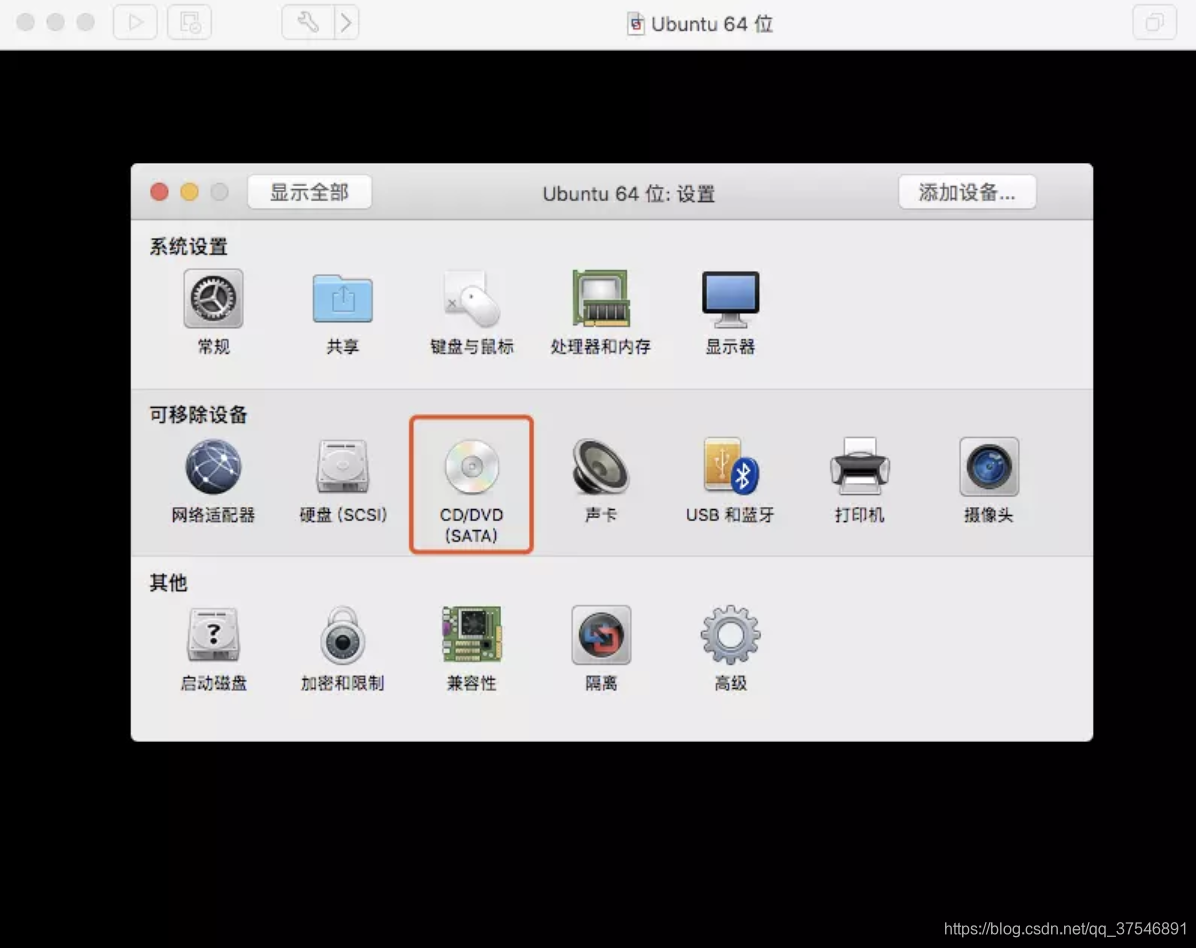This screenshot has height=948, width=1196.
Task: Open the CD/DVD (SATA) disc icon
Action: pyautogui.click(x=471, y=467)
